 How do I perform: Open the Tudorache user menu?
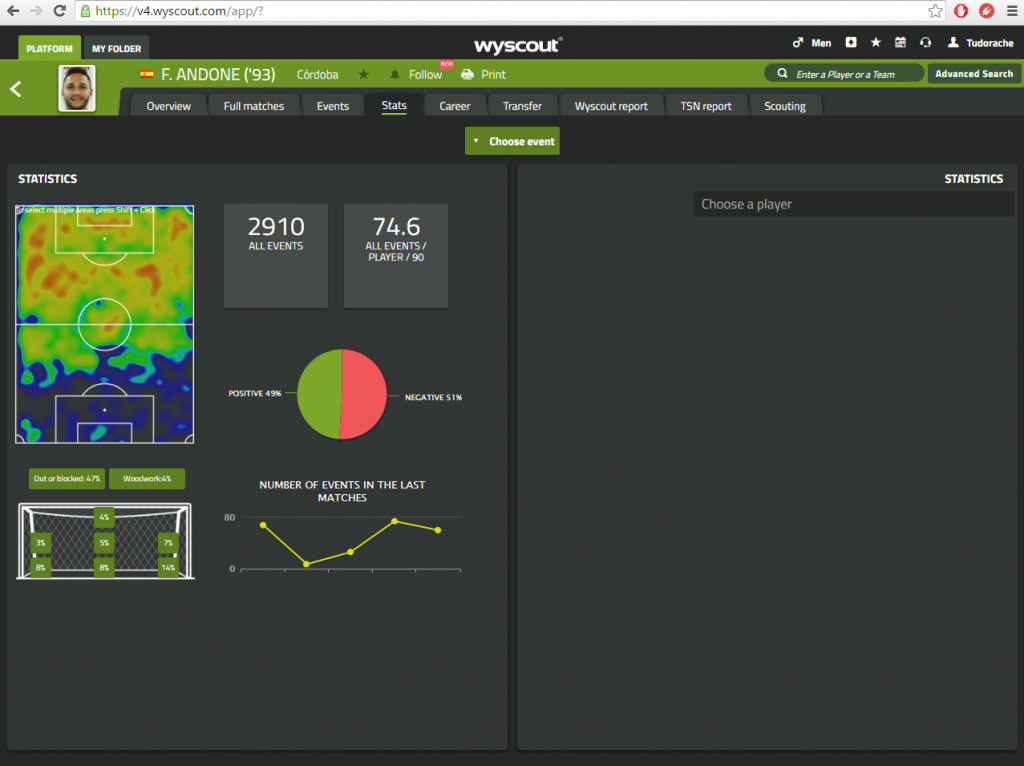coord(980,43)
